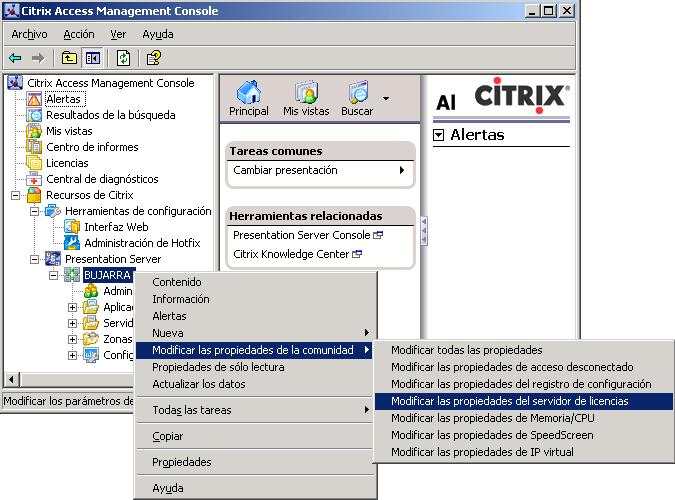The image size is (675, 500).
Task: Click the external link icon beside Presentation Server Console
Action: point(378,235)
